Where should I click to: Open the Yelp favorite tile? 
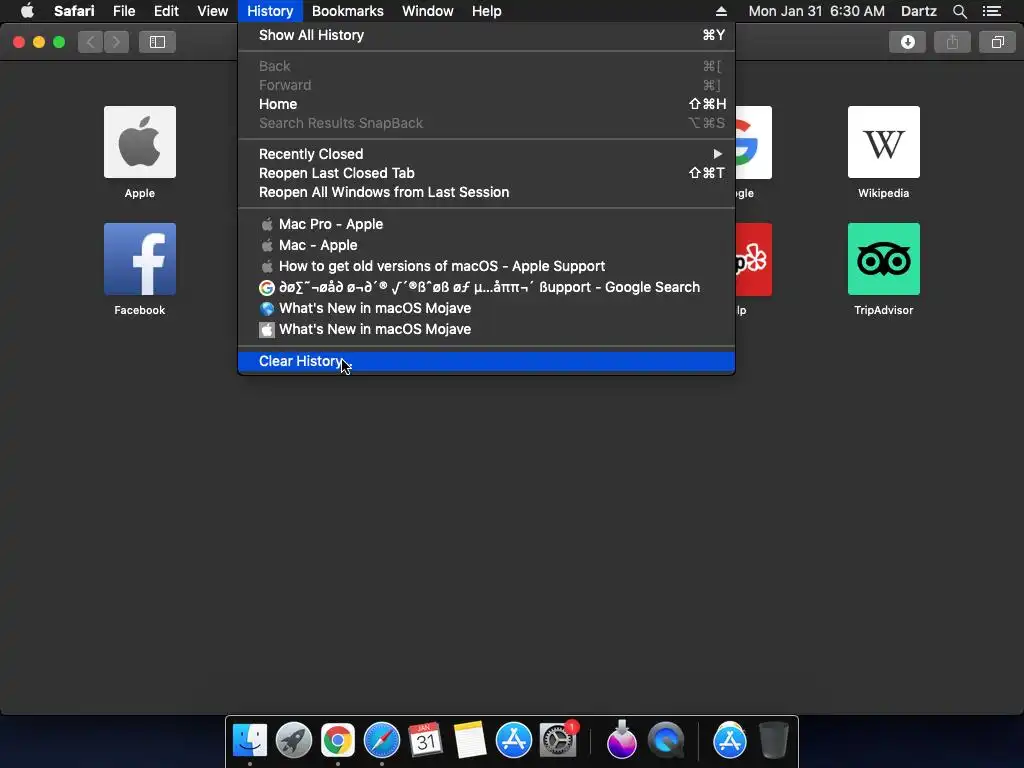point(754,259)
